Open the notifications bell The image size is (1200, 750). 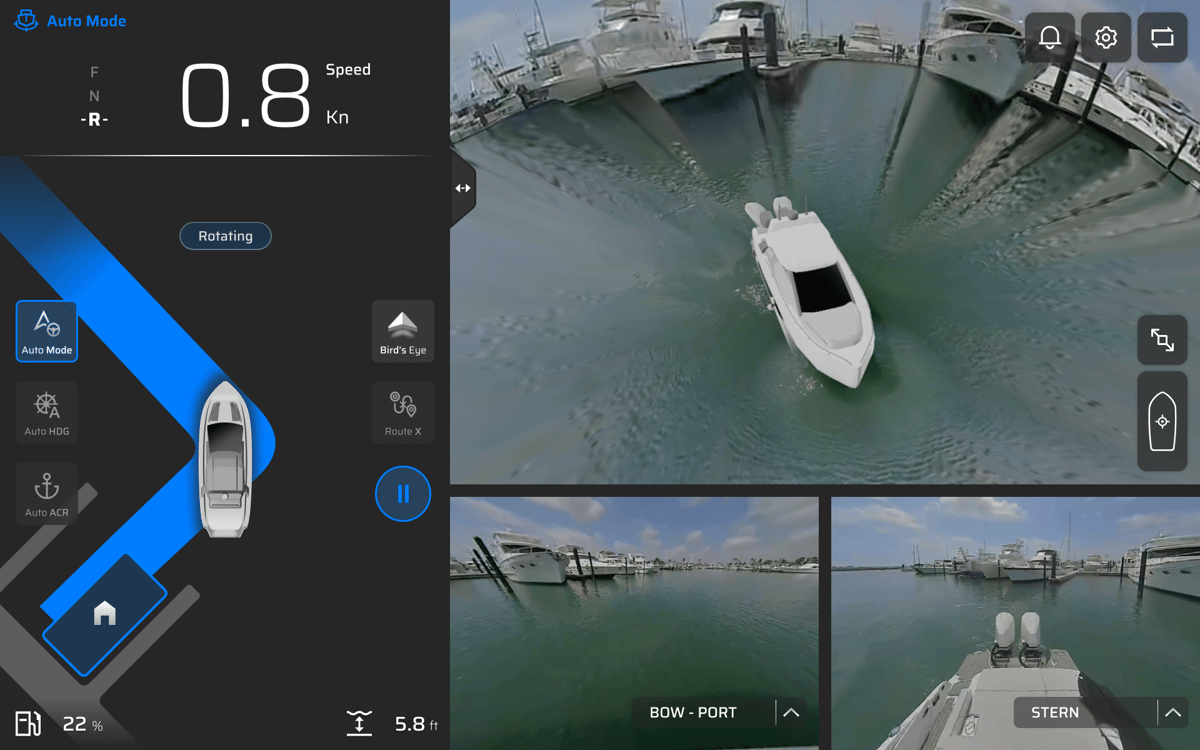pos(1050,38)
